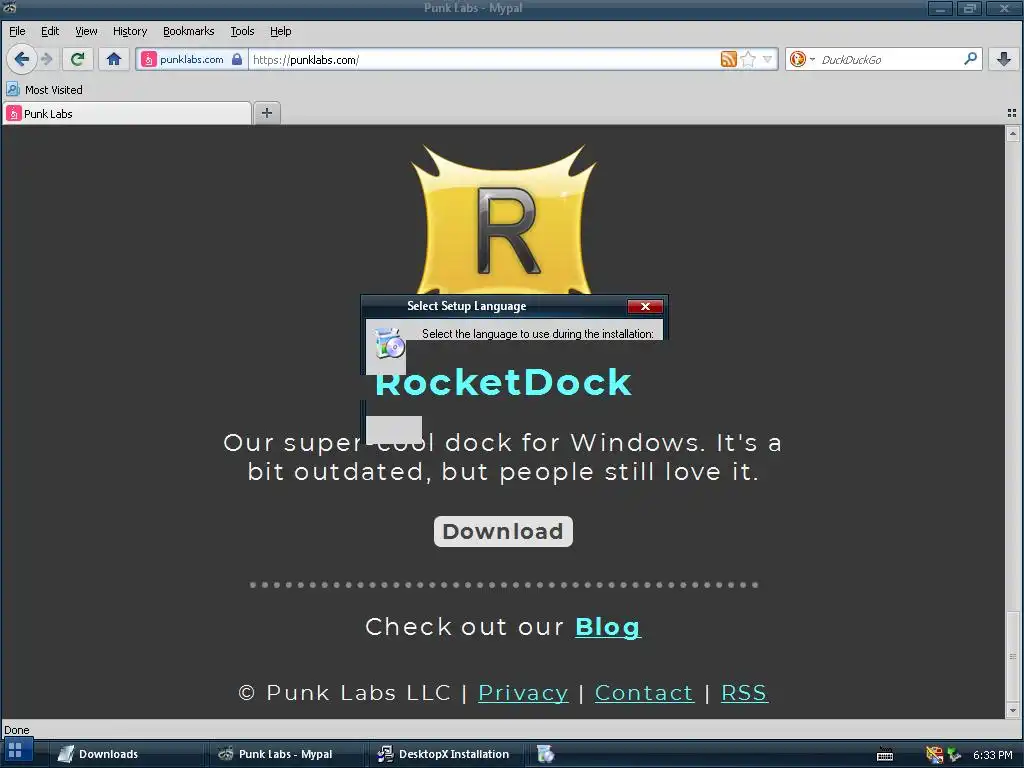Click the scrollbar down arrow
Screen dimensions: 1024x768
(1013, 710)
